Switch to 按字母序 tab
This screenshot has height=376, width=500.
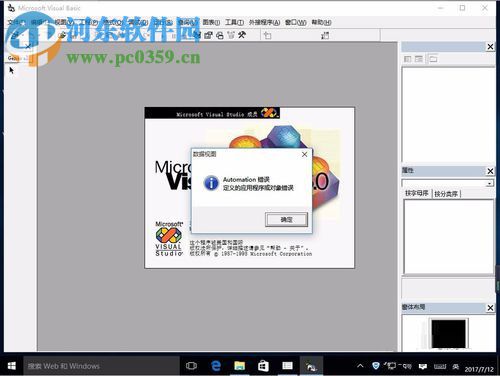tap(417, 193)
